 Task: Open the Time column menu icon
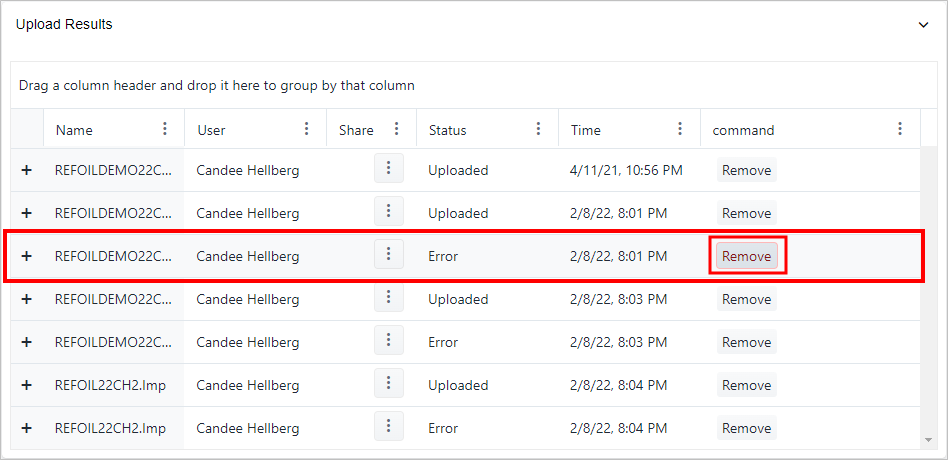681,129
